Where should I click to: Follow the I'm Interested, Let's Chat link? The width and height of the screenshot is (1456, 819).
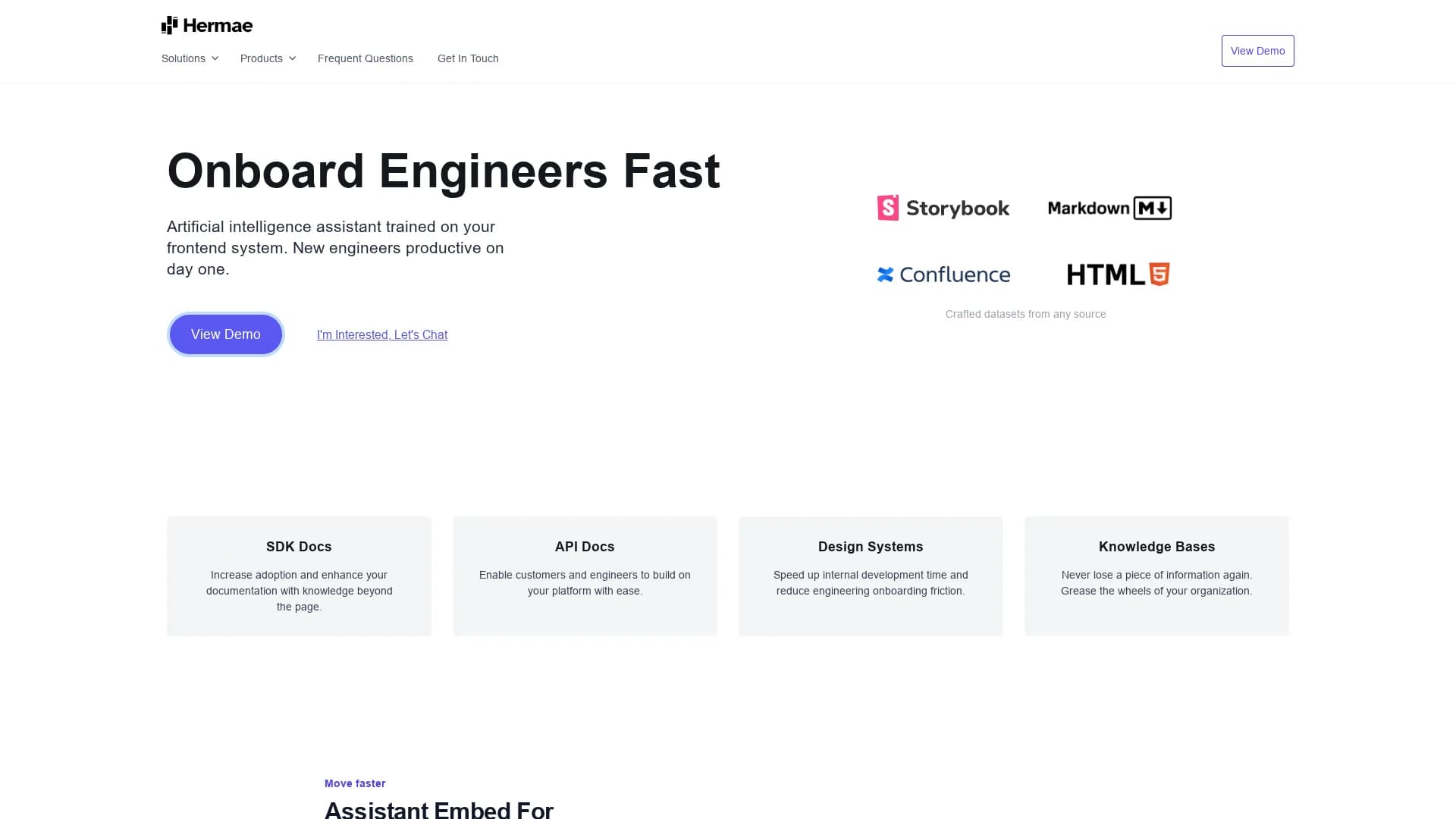pyautogui.click(x=382, y=334)
